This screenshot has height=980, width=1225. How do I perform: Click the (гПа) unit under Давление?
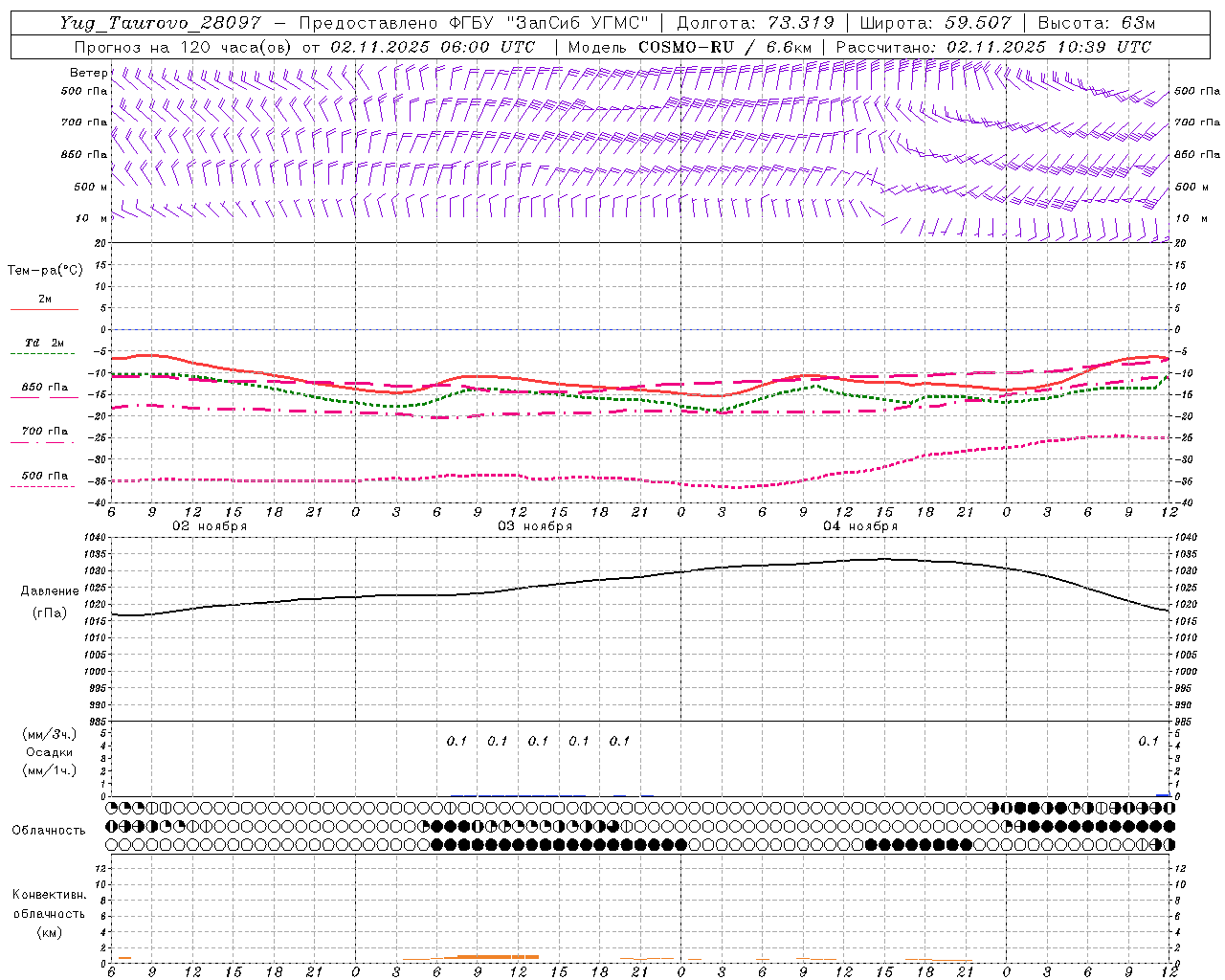[49, 612]
